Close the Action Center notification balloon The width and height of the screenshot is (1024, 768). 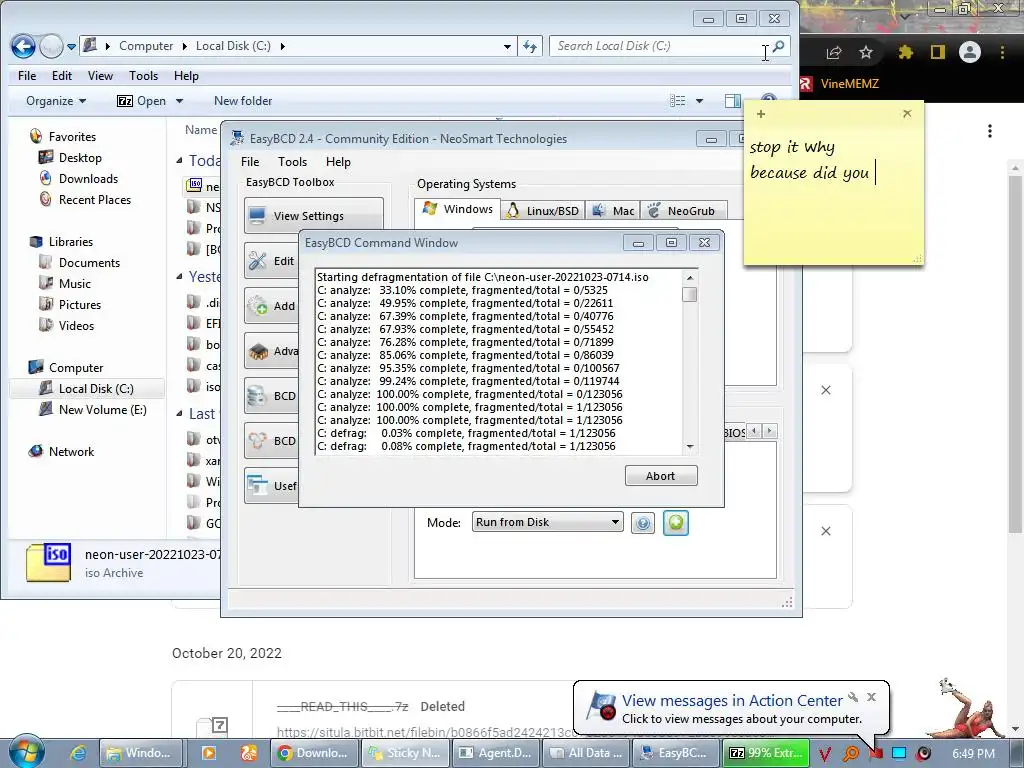pyautogui.click(x=871, y=697)
